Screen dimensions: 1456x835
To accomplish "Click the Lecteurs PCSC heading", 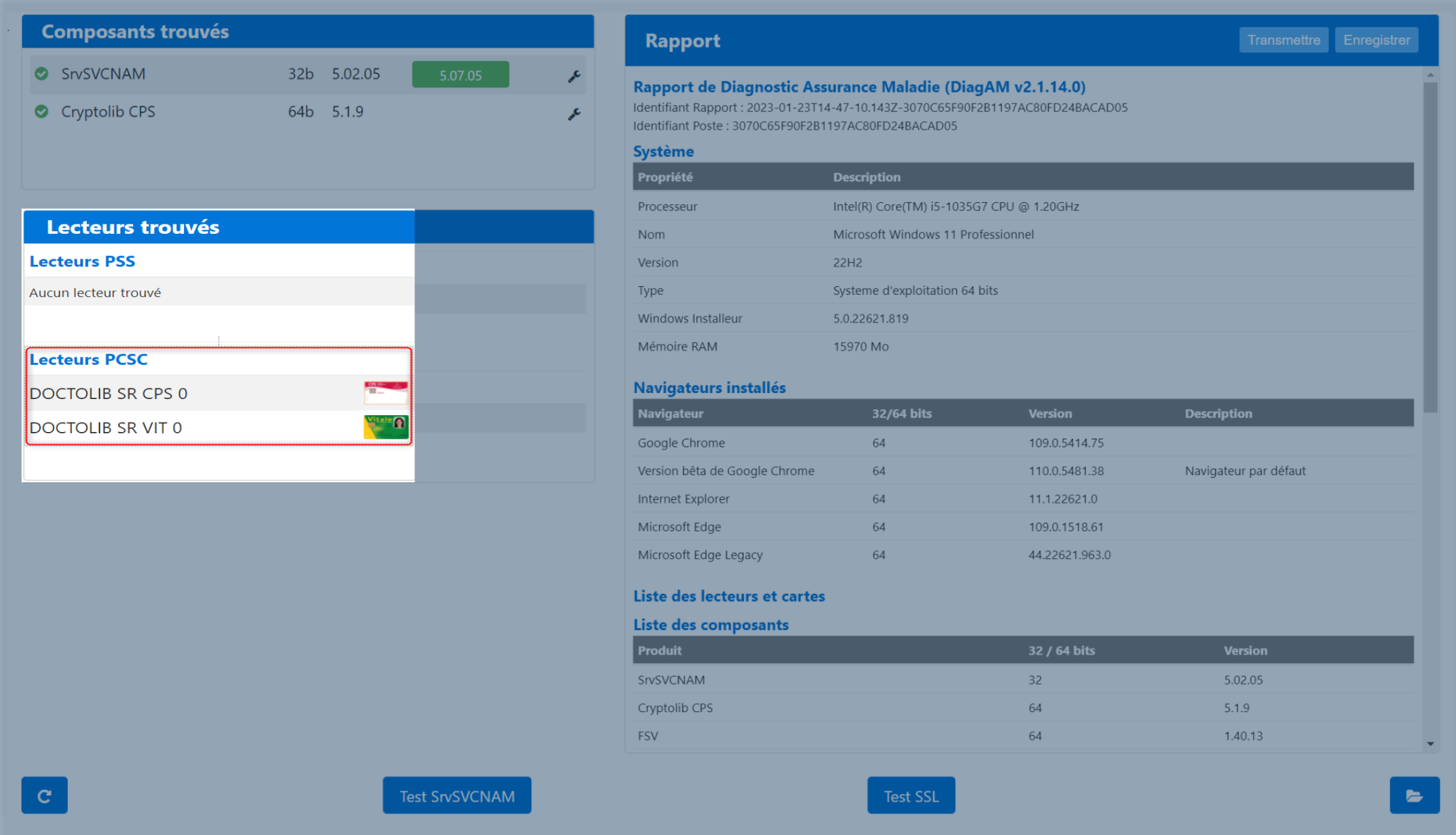I will (x=89, y=359).
